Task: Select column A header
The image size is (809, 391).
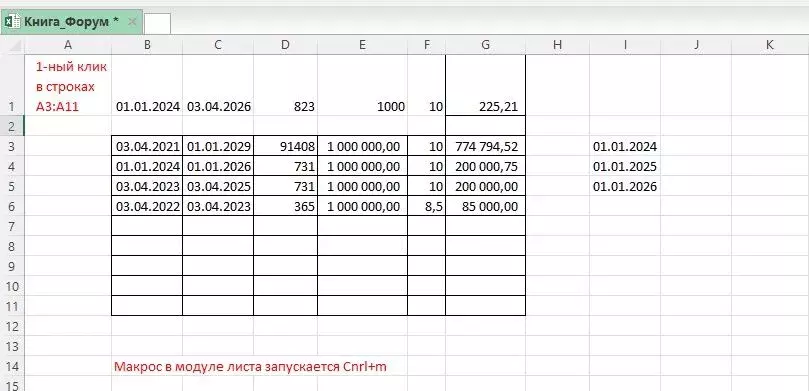Action: [x=68, y=45]
